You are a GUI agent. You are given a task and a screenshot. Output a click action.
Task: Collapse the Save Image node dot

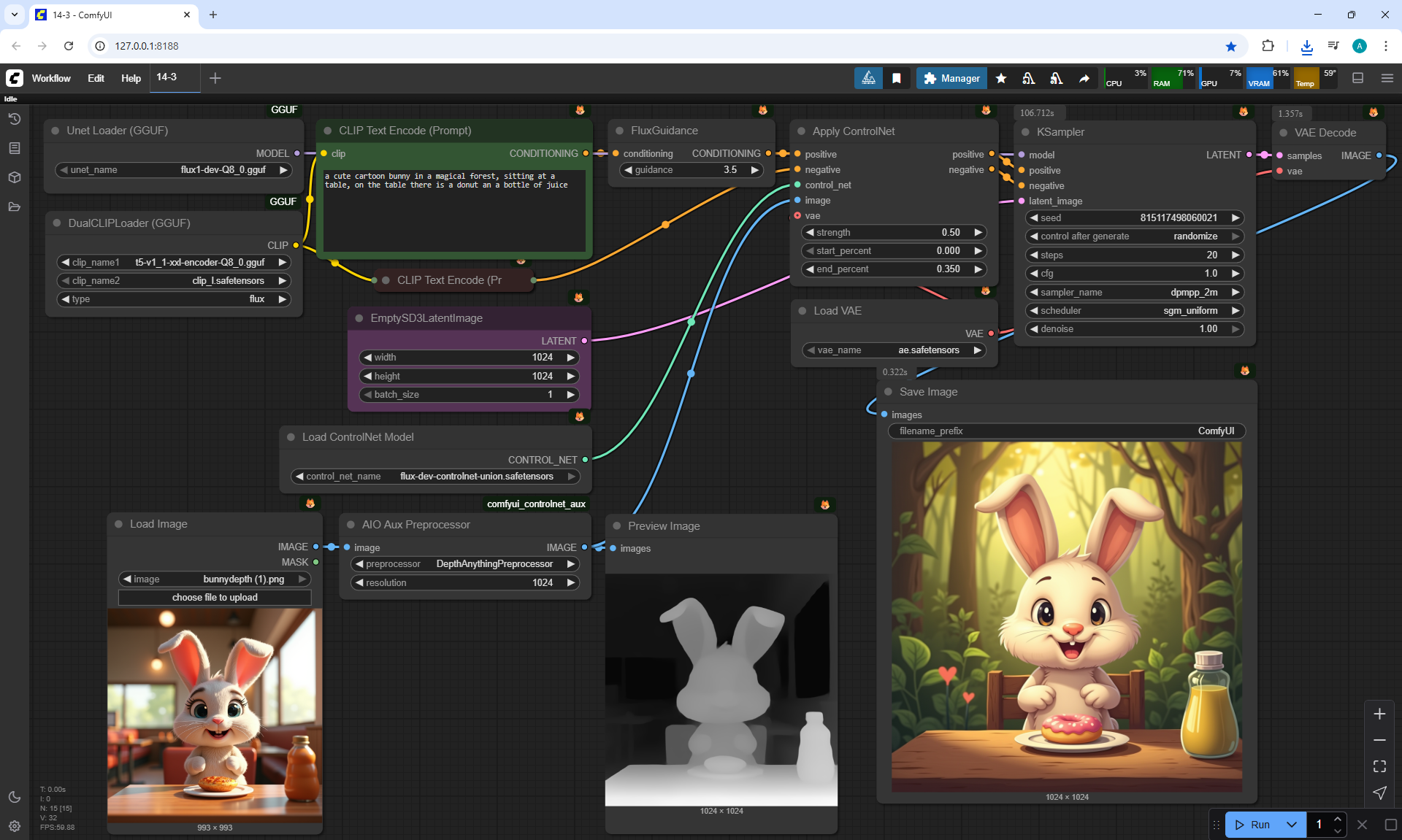tap(888, 392)
